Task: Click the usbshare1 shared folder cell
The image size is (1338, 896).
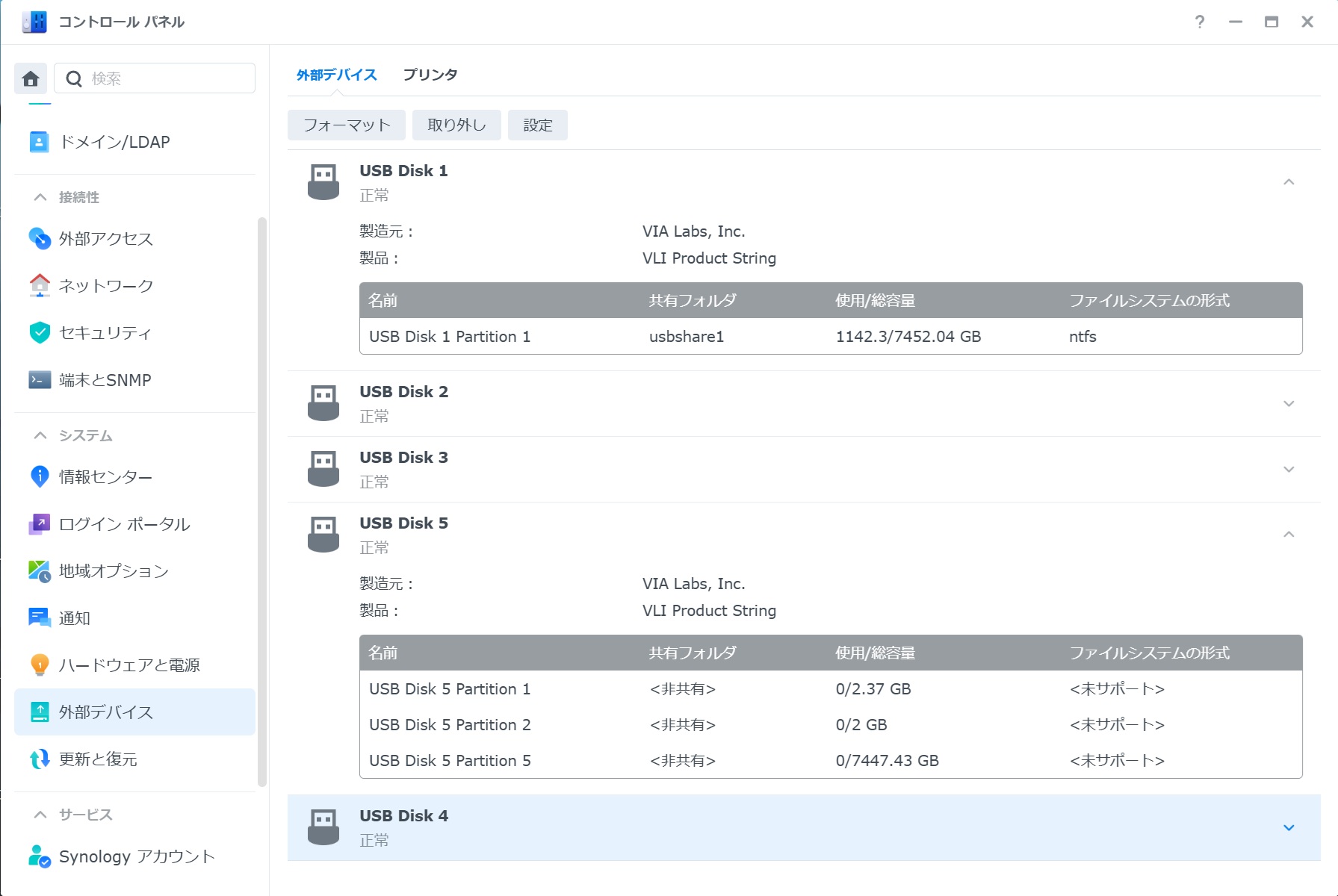Action: [687, 337]
